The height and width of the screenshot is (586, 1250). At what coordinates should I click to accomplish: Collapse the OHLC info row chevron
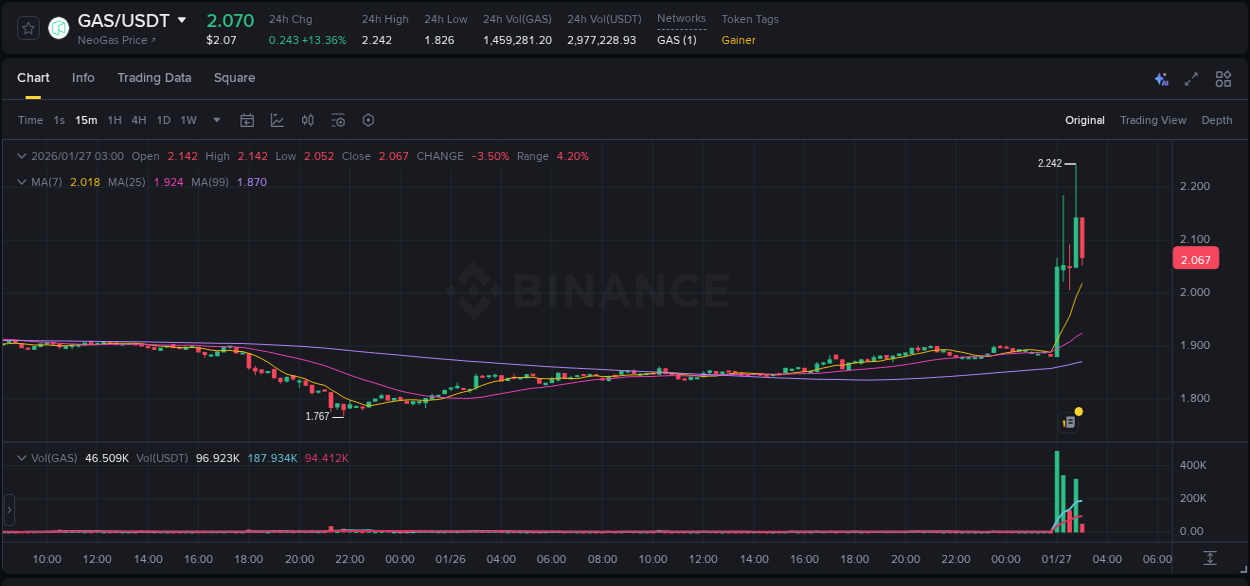point(21,156)
